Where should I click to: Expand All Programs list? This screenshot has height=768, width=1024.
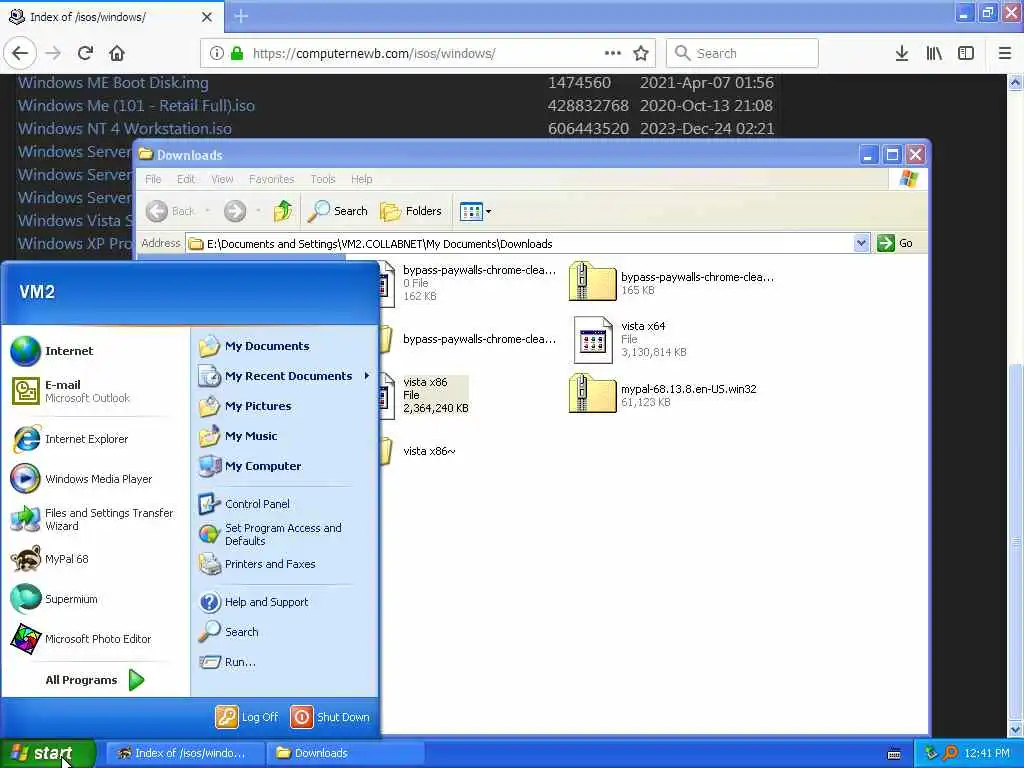click(94, 680)
